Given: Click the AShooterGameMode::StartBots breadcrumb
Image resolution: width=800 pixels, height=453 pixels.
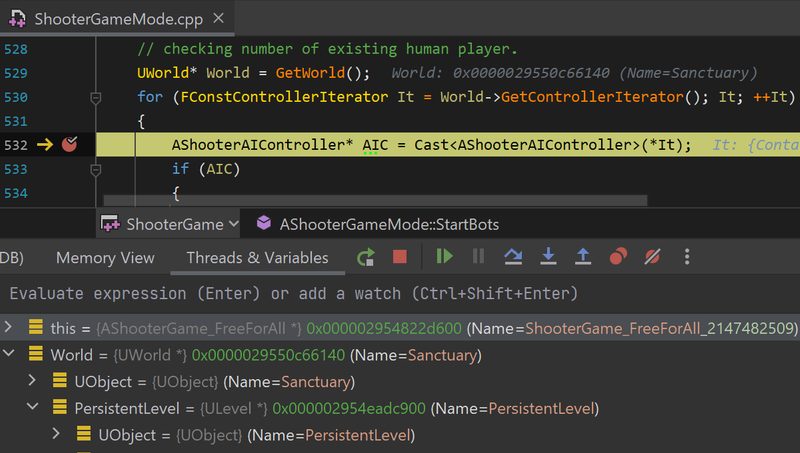Looking at the screenshot, I should click(x=388, y=224).
